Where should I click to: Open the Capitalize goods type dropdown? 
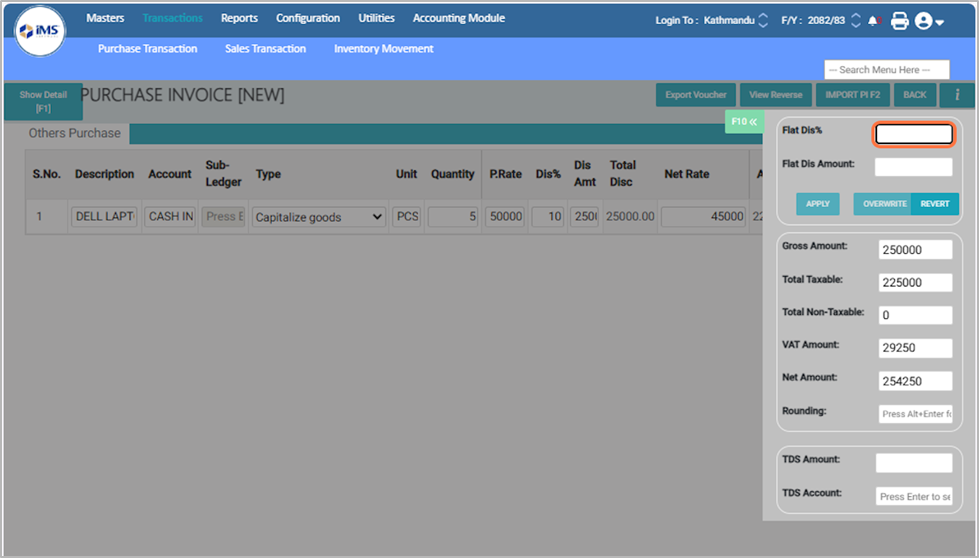pyautogui.click(x=319, y=217)
